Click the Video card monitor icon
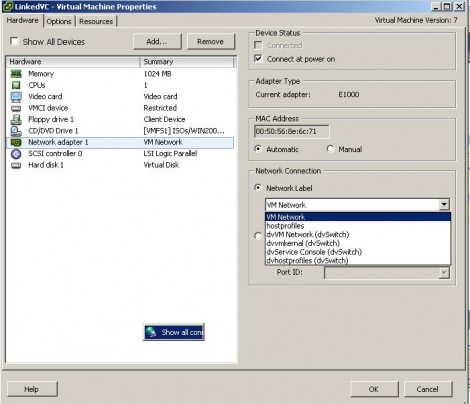Image resolution: width=470 pixels, height=404 pixels. [16, 97]
